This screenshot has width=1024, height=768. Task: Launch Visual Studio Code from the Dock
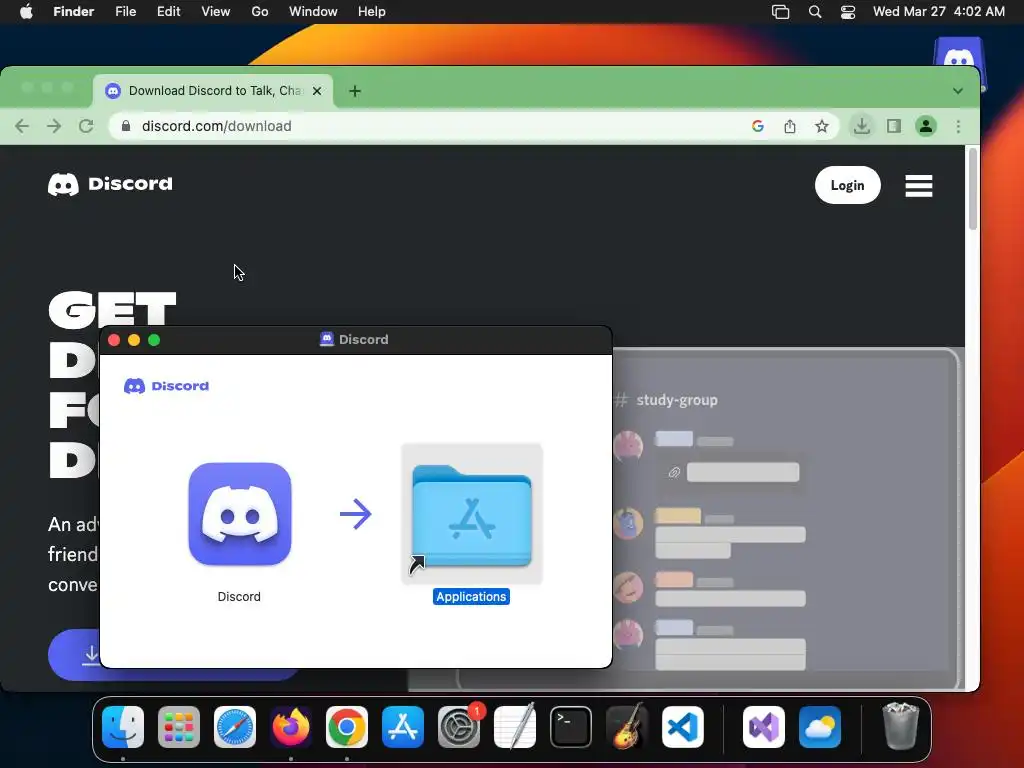(x=683, y=727)
